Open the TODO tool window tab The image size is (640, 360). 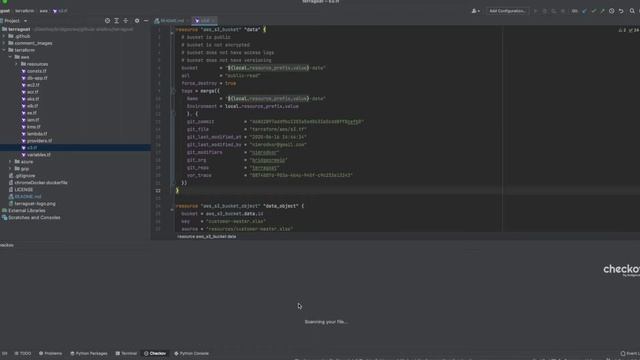pos(23,353)
